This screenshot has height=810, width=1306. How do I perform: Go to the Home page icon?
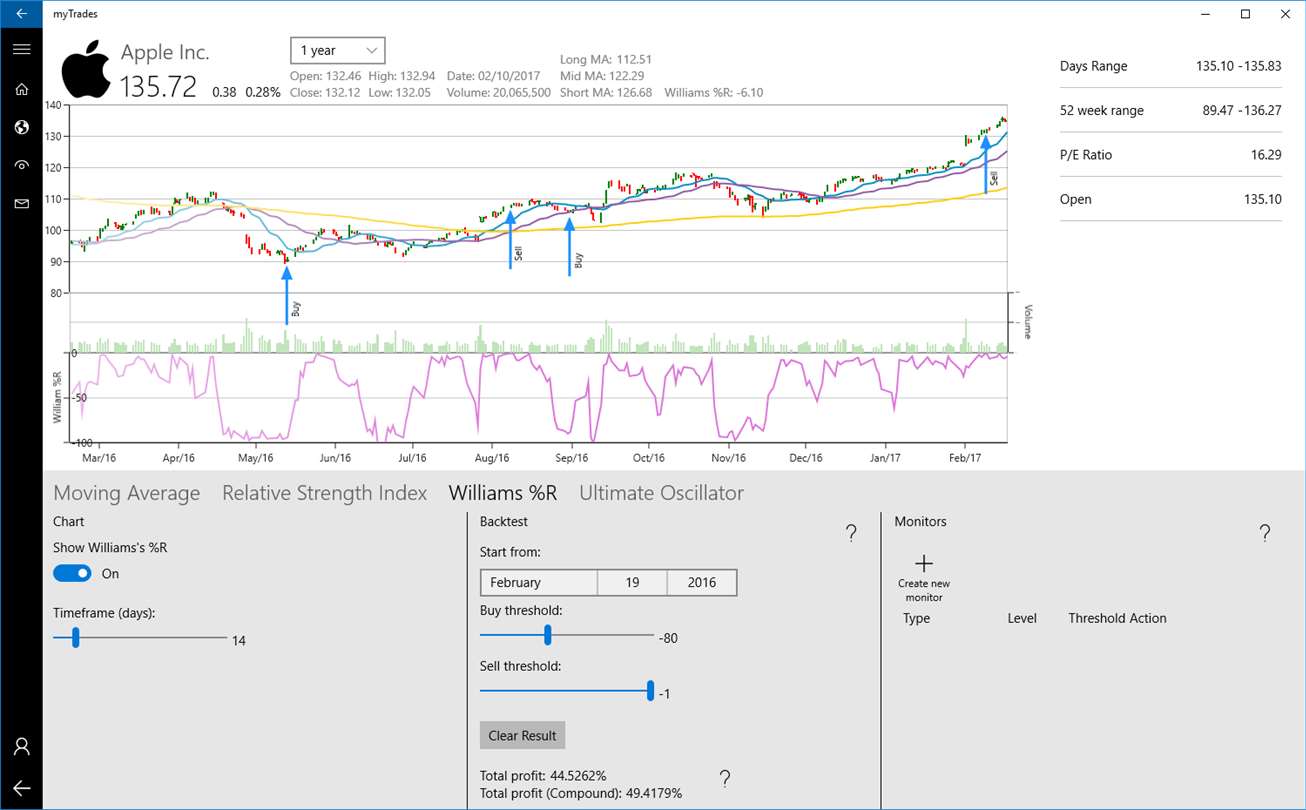tap(21, 89)
